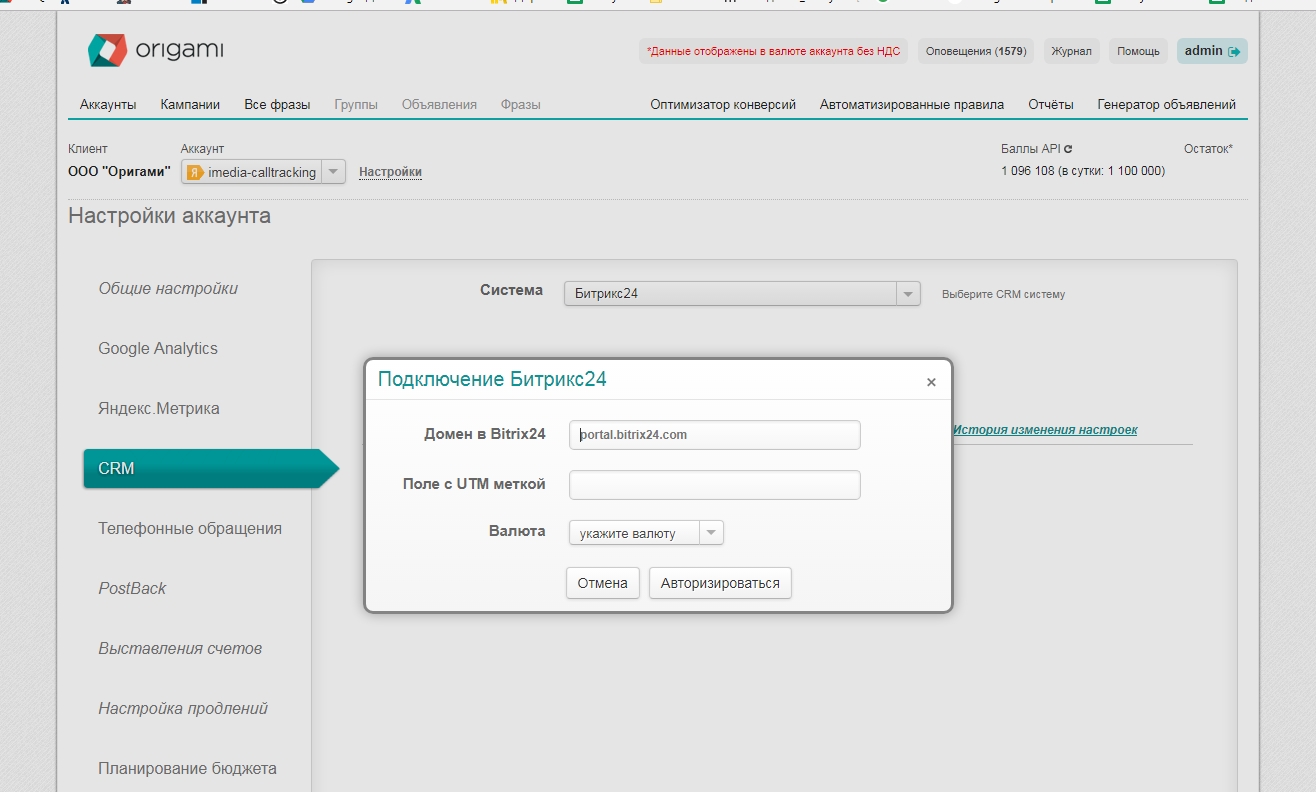Close the Bitrix24 connection dialog
The image size is (1316, 792).
point(931,382)
